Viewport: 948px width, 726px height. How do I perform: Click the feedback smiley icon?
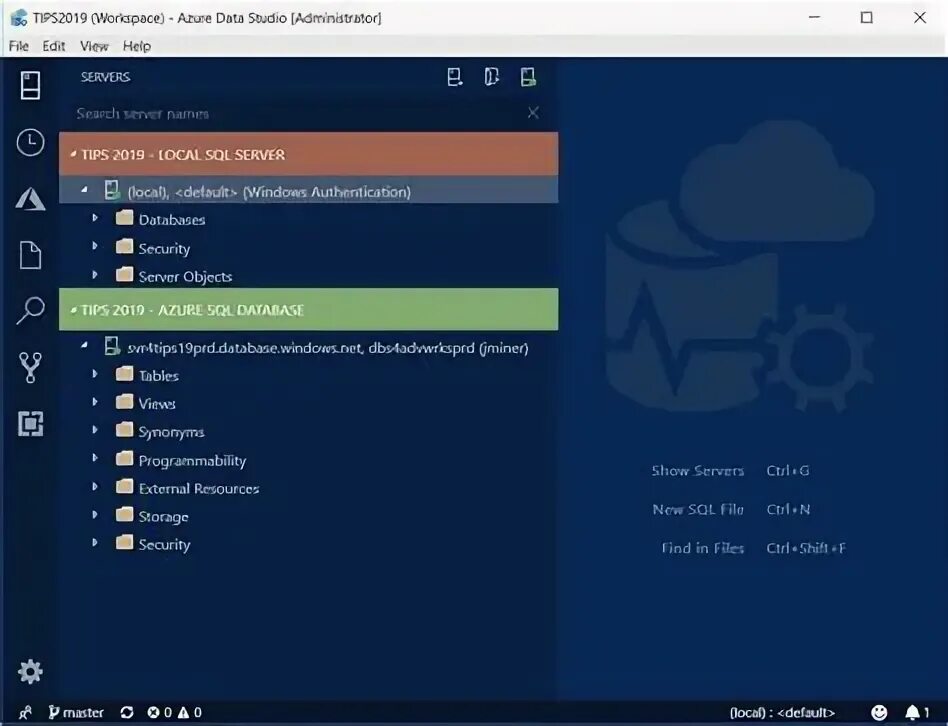pyautogui.click(x=879, y=713)
